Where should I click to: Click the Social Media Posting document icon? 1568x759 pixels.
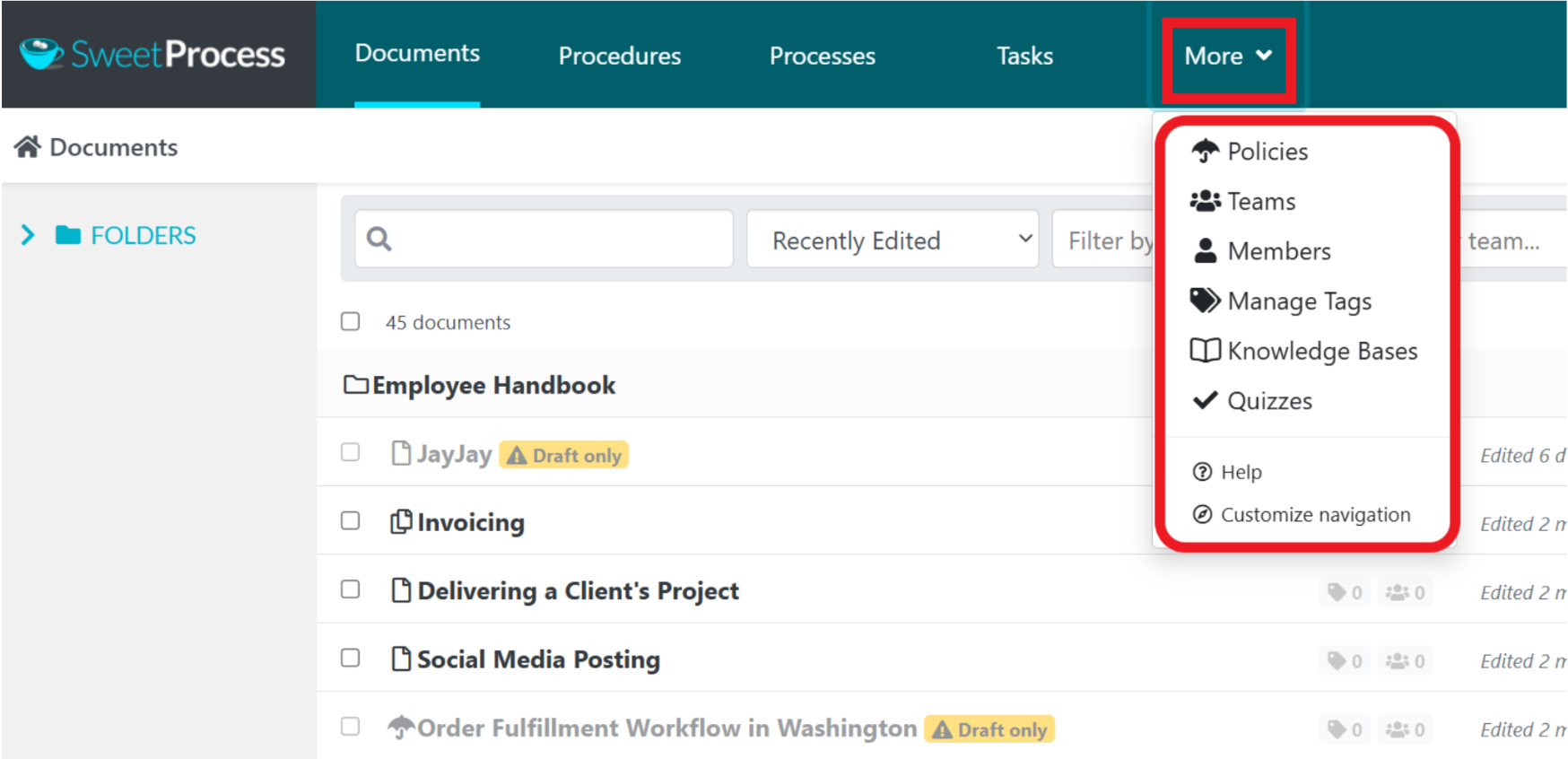401,659
